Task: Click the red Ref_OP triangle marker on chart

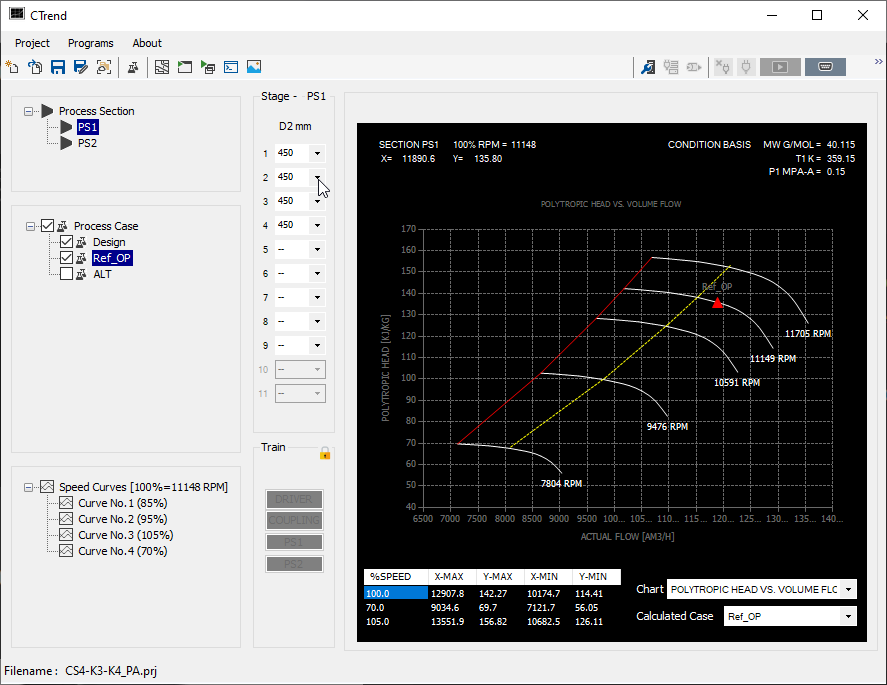Action: [x=717, y=303]
